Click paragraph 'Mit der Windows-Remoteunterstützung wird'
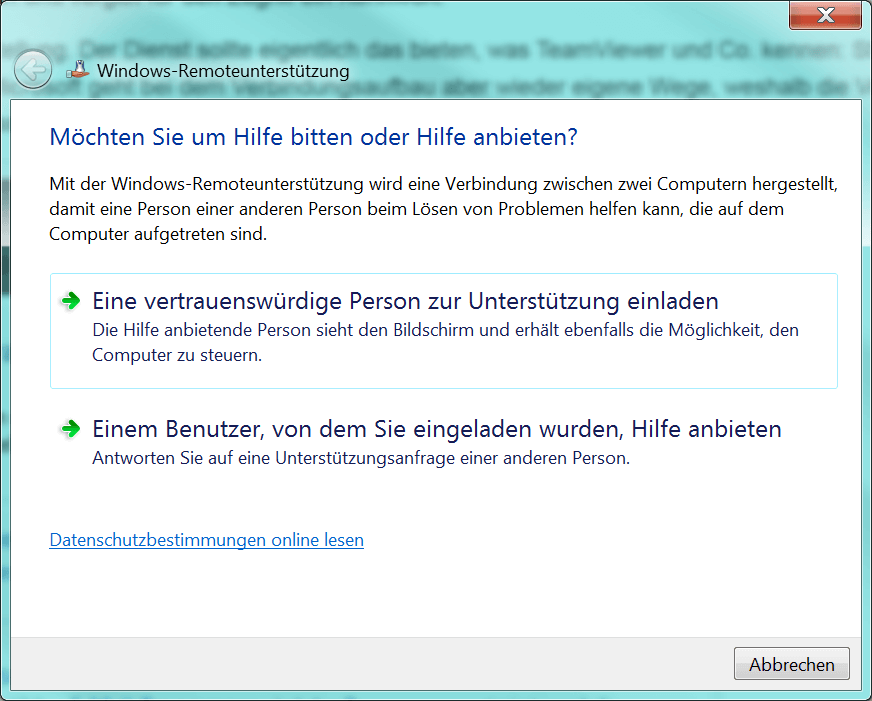The height and width of the screenshot is (701, 872). 443,209
